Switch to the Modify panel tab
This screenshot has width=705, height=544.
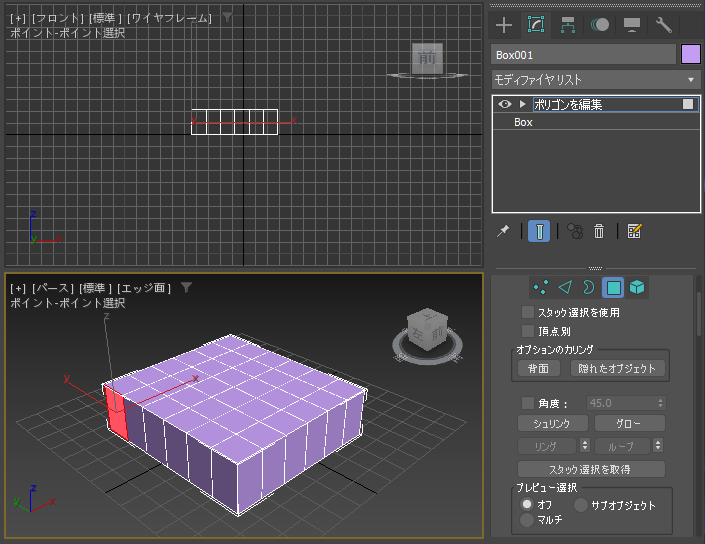[536, 25]
